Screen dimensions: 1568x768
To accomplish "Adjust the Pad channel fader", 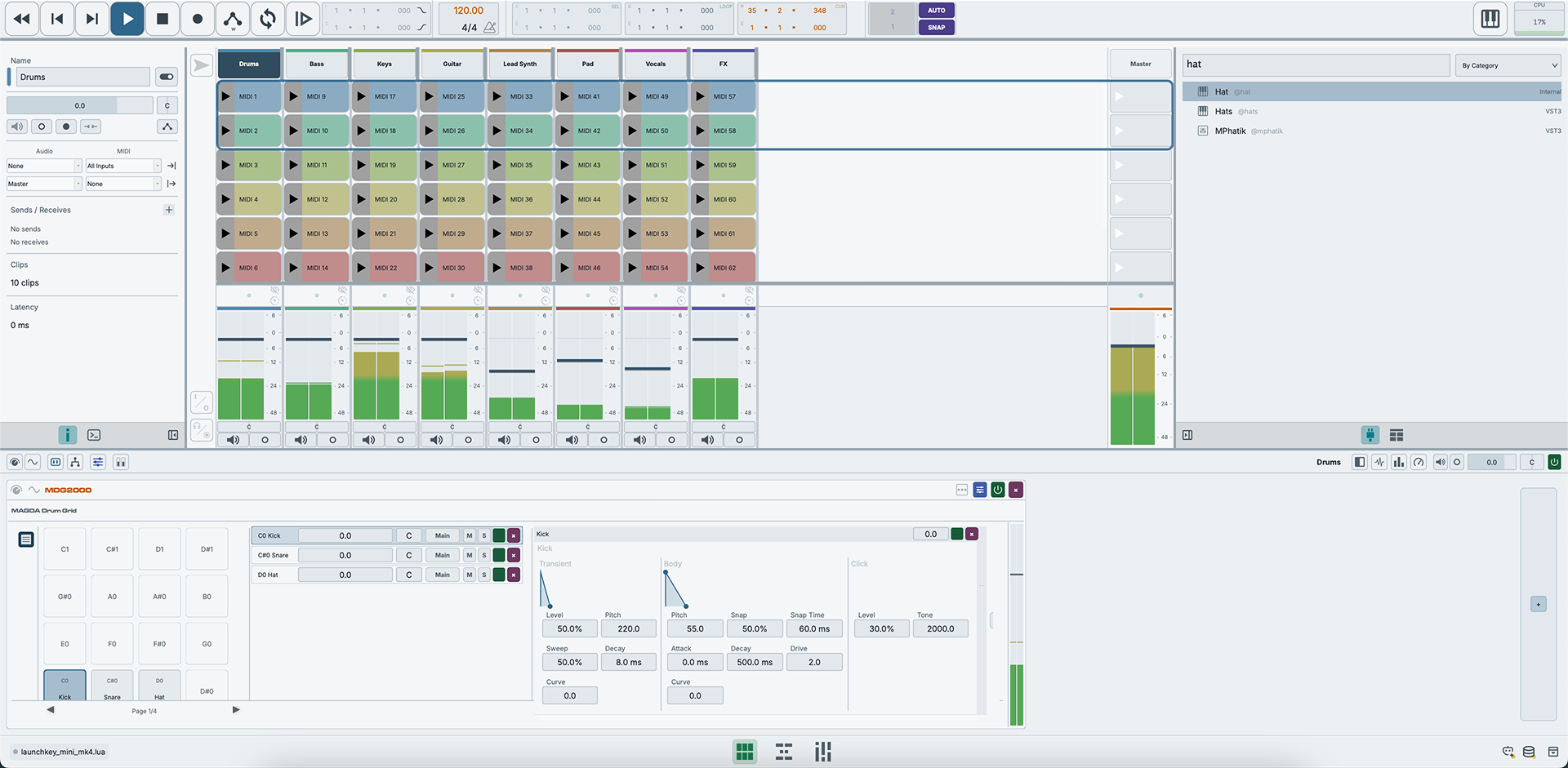I will tap(580, 361).
